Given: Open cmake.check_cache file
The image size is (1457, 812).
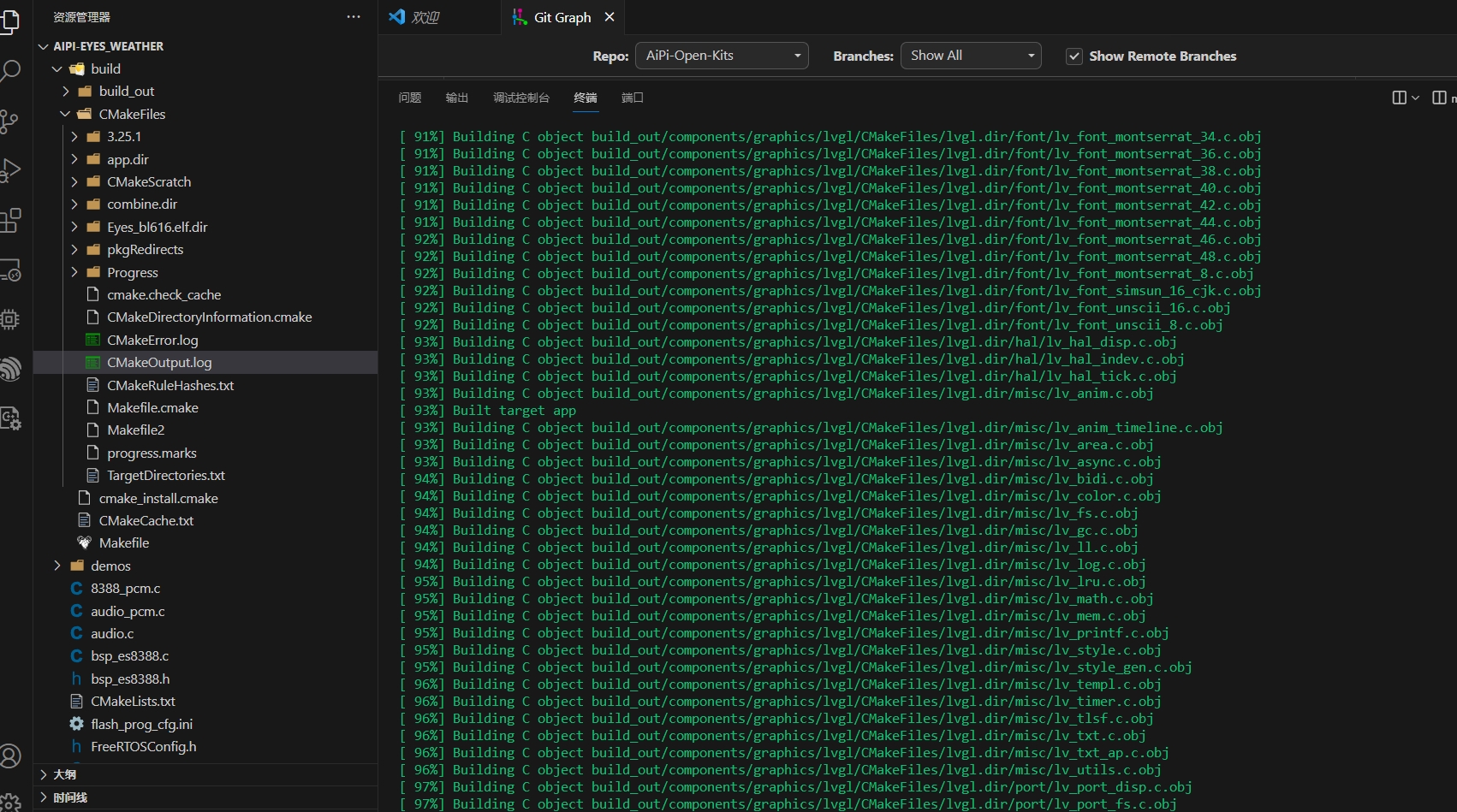Looking at the screenshot, I should point(205,294).
